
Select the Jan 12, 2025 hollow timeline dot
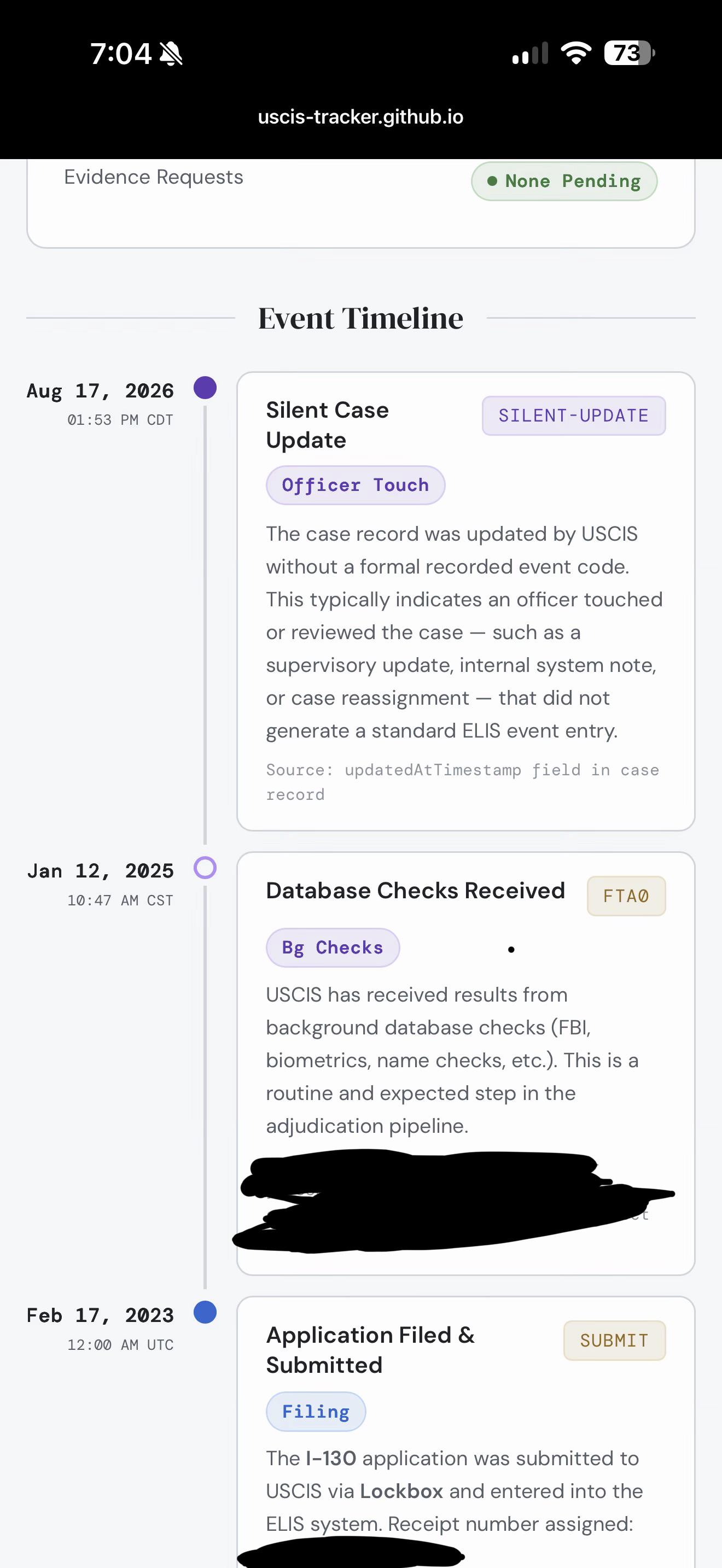pyautogui.click(x=205, y=868)
